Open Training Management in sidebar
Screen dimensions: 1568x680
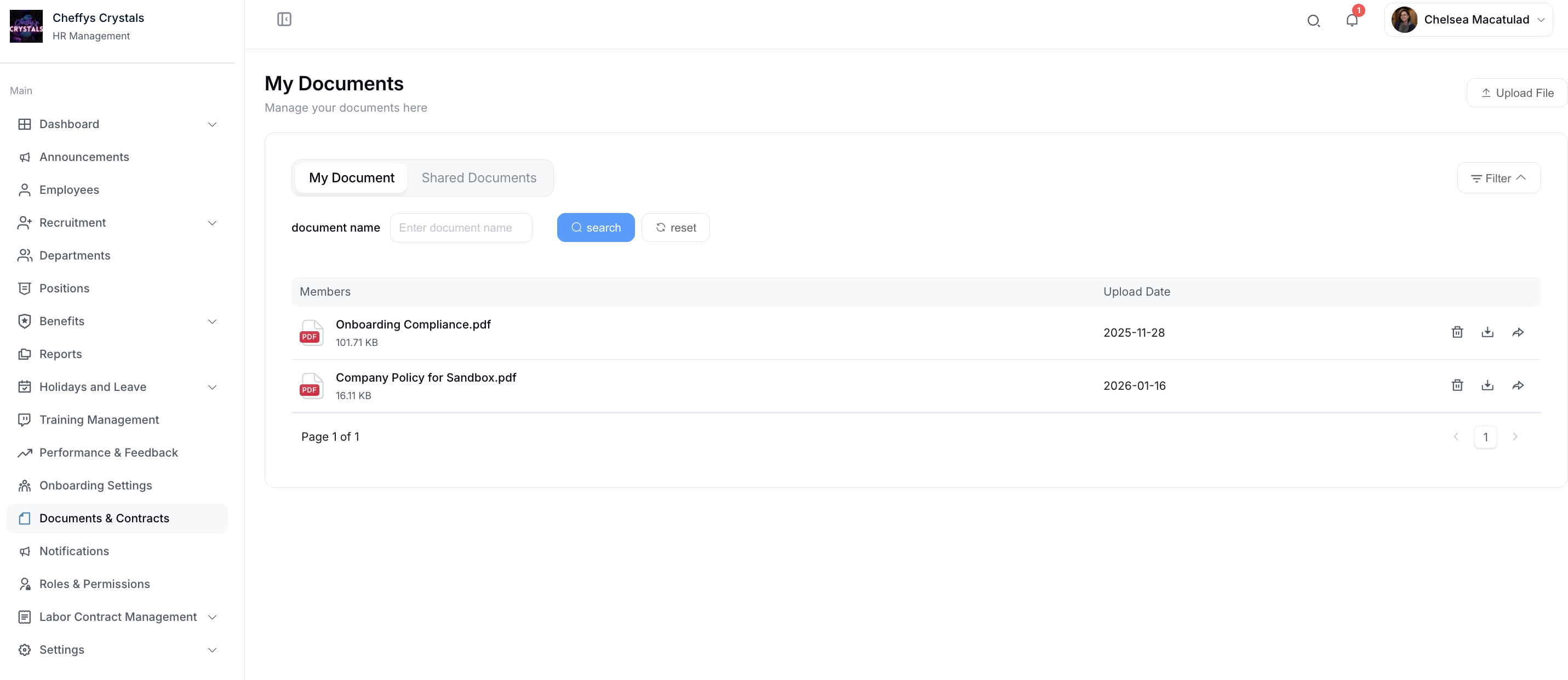pyautogui.click(x=99, y=420)
